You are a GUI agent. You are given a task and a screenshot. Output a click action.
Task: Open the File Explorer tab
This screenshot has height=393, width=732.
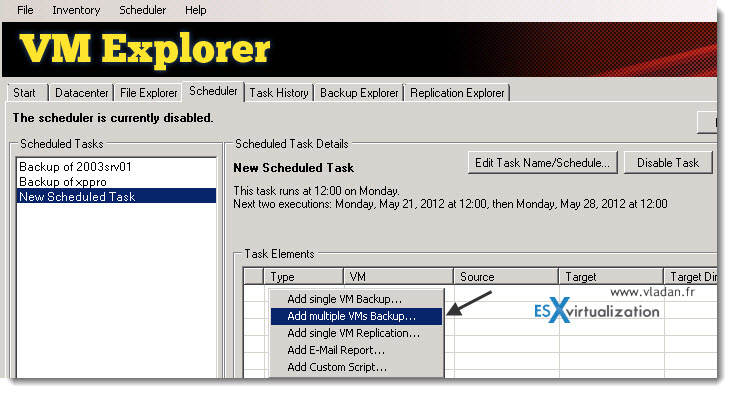pos(148,92)
